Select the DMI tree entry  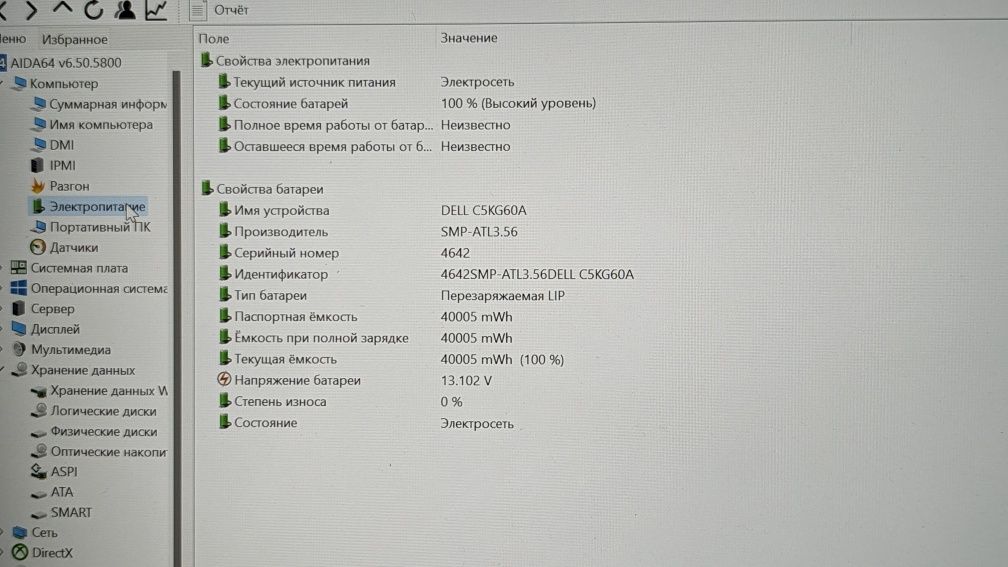pyautogui.click(x=62, y=145)
